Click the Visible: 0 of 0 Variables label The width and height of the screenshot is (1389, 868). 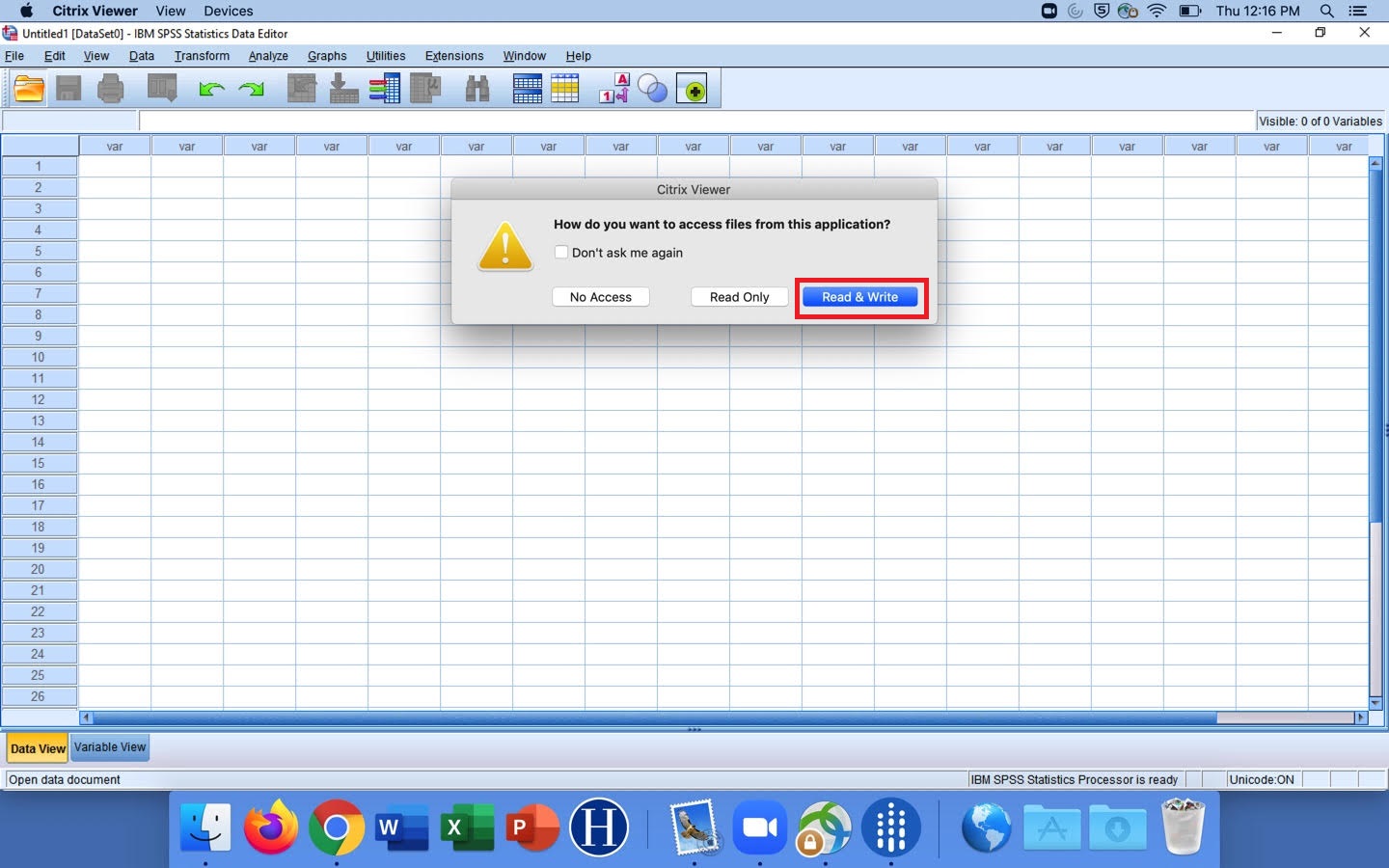click(x=1321, y=122)
